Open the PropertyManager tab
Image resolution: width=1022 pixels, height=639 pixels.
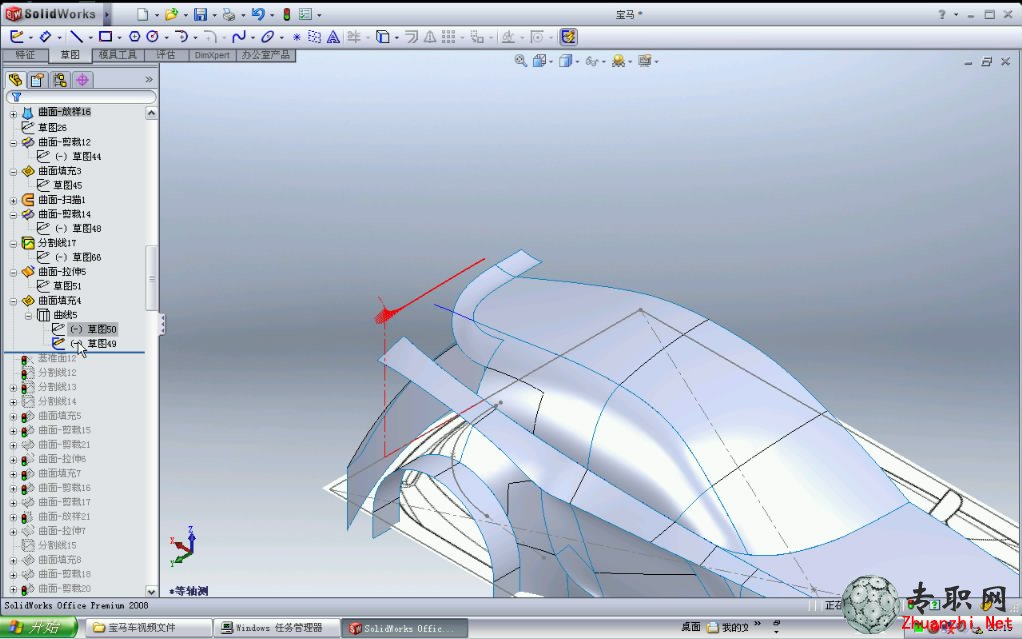[x=38, y=80]
